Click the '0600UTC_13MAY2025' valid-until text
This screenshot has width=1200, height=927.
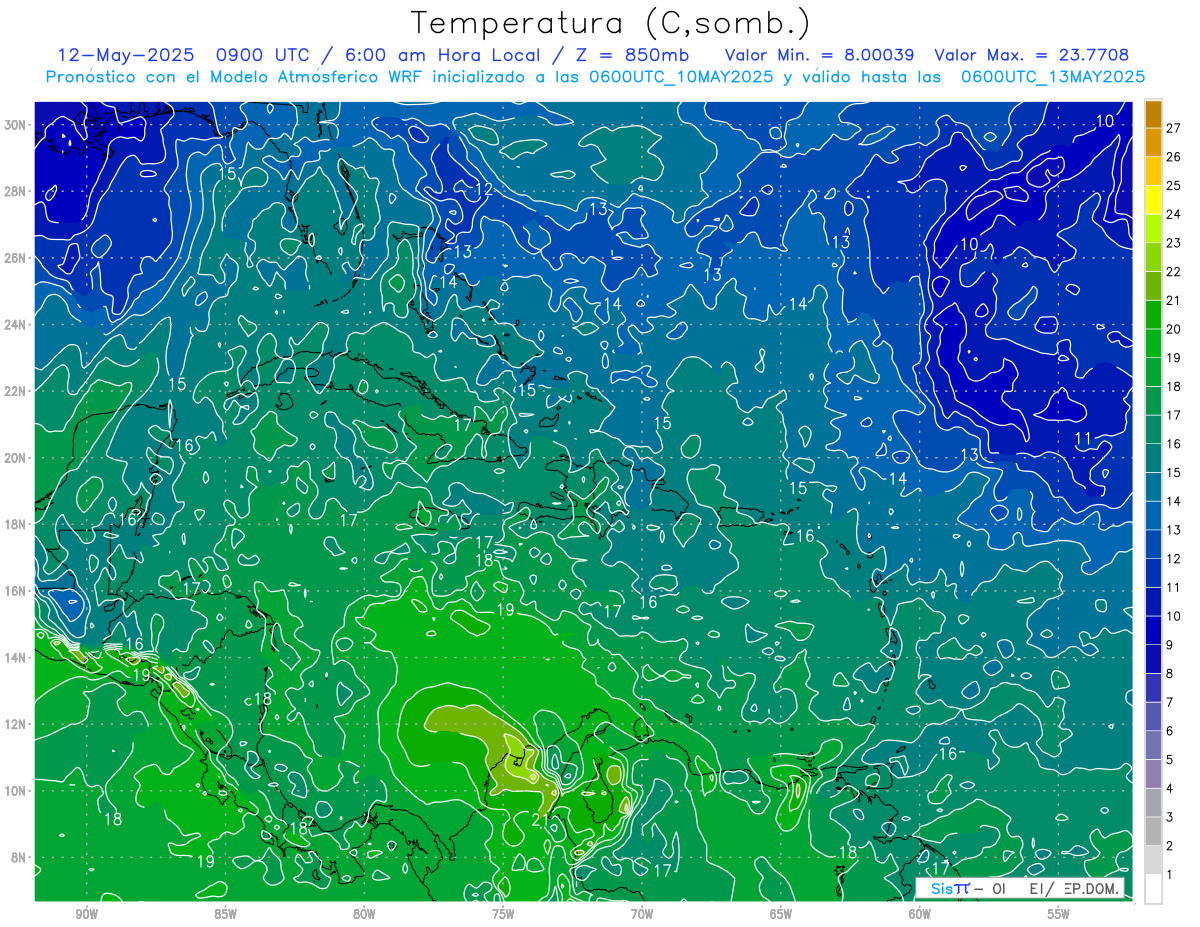pos(1053,76)
